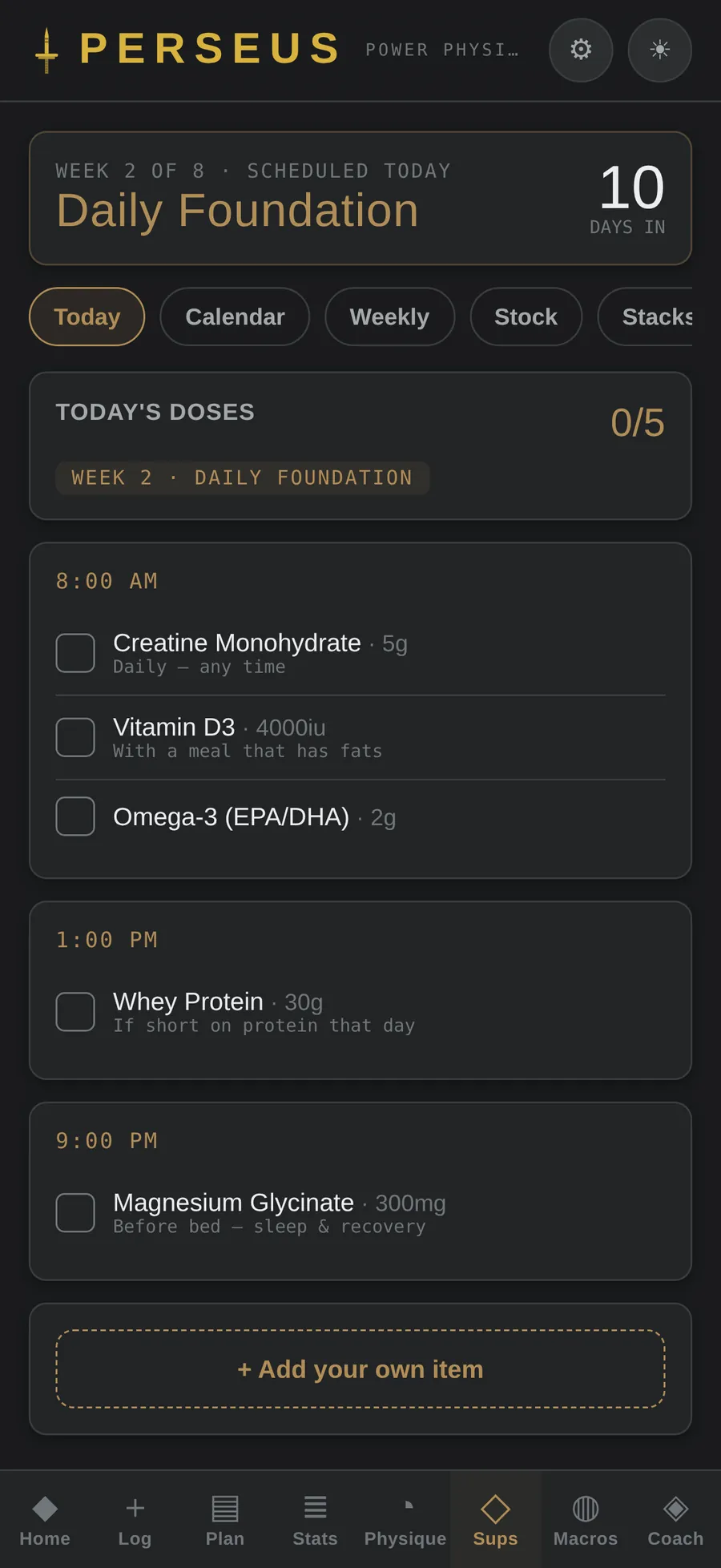
Task: Mark Omega-3 (EPA/DHA) as taken
Action: pos(75,816)
